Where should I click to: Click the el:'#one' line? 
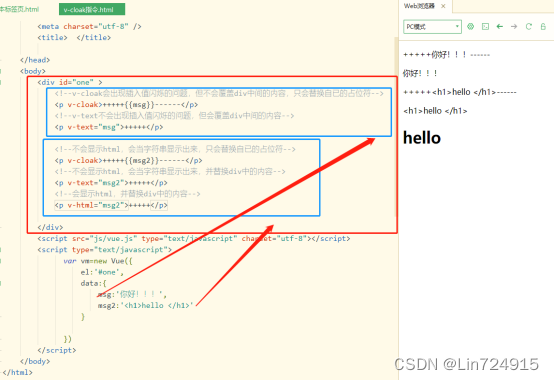coord(102,272)
